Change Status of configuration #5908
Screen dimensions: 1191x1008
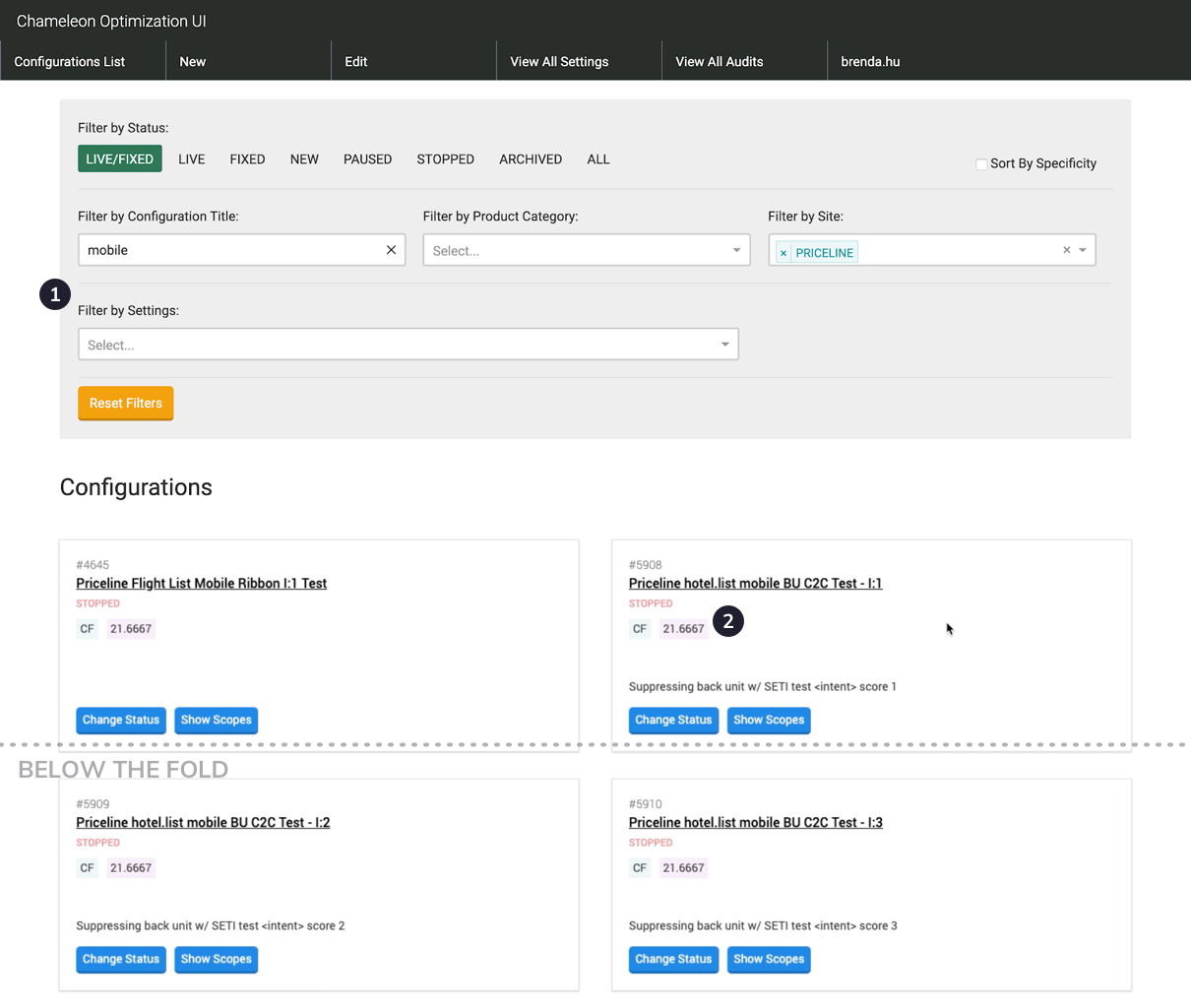click(x=673, y=720)
